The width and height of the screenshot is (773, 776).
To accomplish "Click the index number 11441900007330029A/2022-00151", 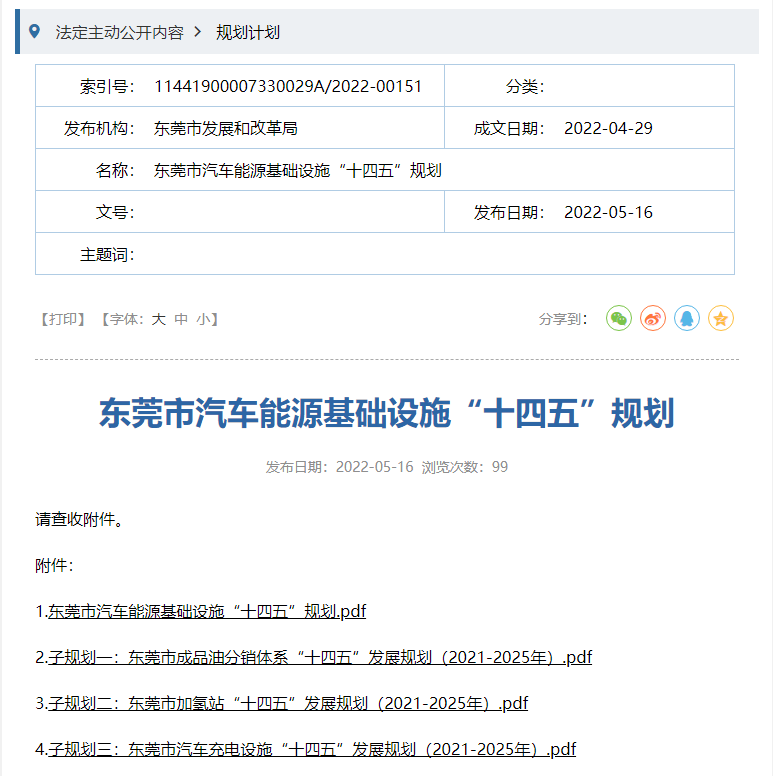I will pyautogui.click(x=288, y=86).
